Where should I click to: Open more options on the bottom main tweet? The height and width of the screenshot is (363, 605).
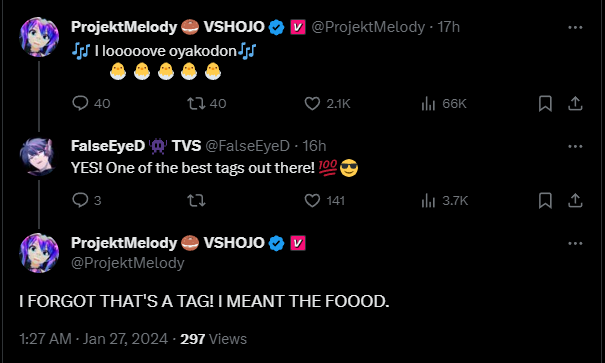575,243
